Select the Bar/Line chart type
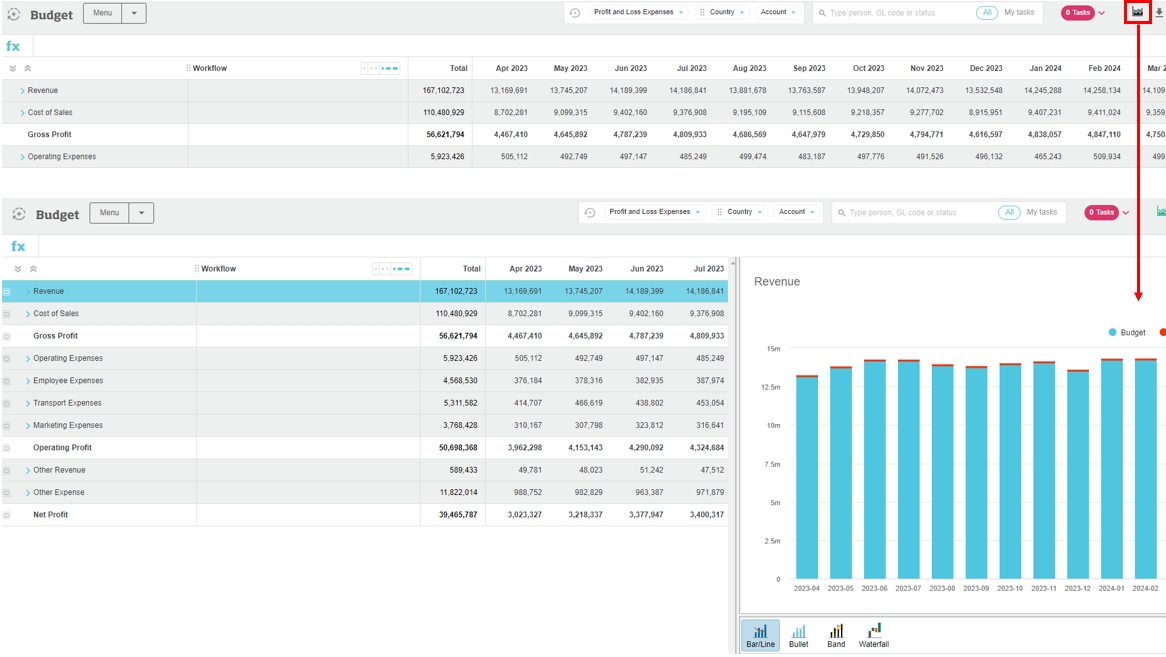The height and width of the screenshot is (657, 1166). [760, 636]
